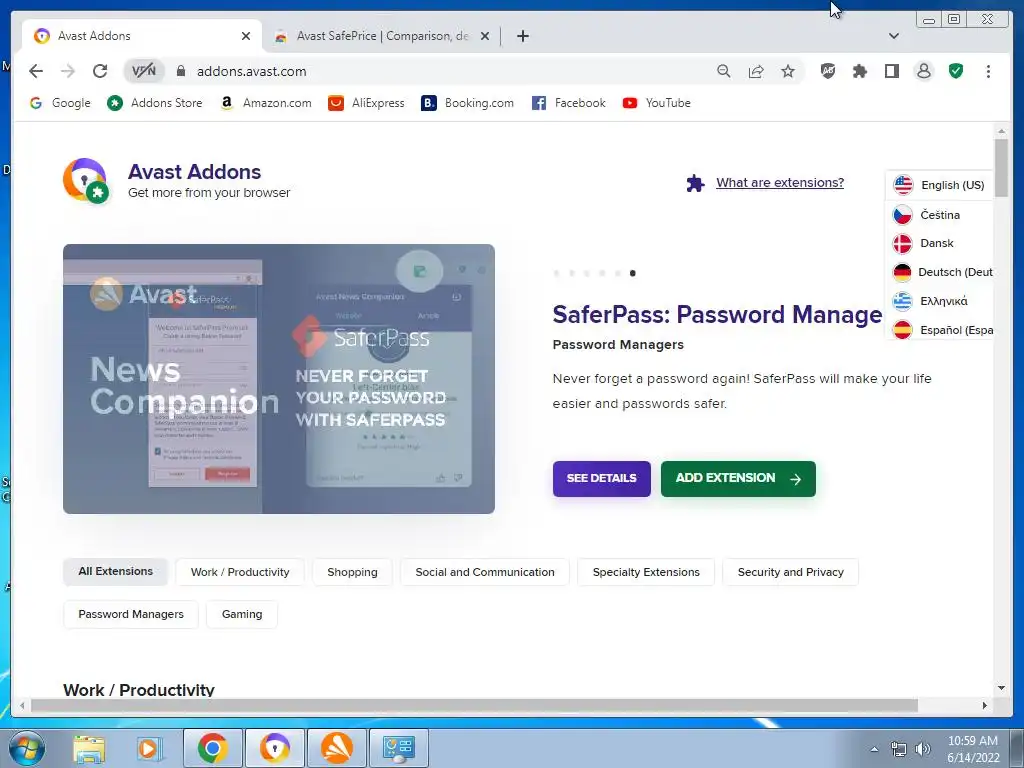Viewport: 1024px width, 768px height.
Task: Open the Facebook bookmark
Action: pyautogui.click(x=568, y=103)
